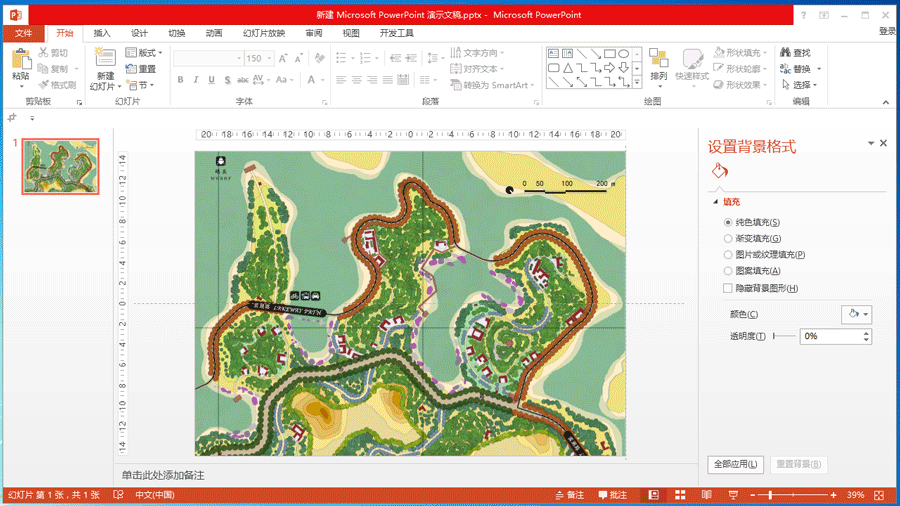Image resolution: width=900 pixels, height=506 pixels.
Task: Open the fill Color dropdown picker
Action: (856, 314)
